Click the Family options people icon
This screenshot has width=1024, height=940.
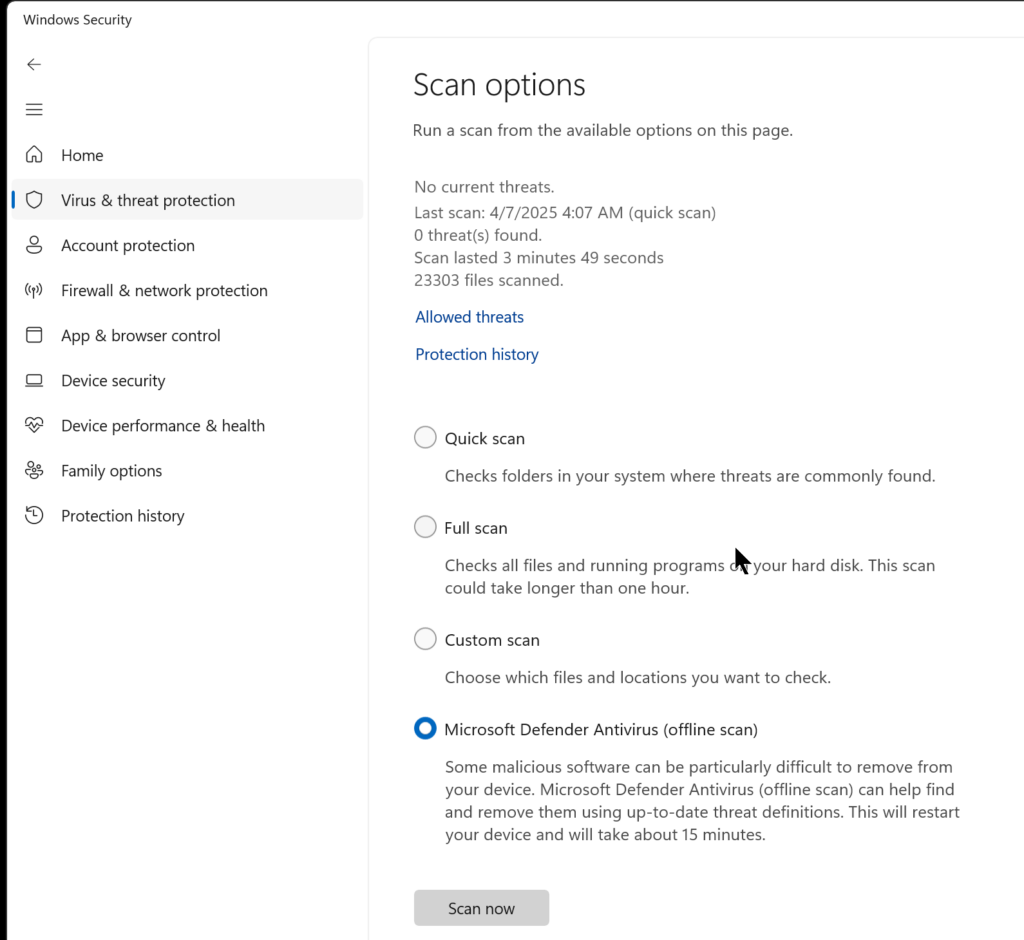(34, 470)
